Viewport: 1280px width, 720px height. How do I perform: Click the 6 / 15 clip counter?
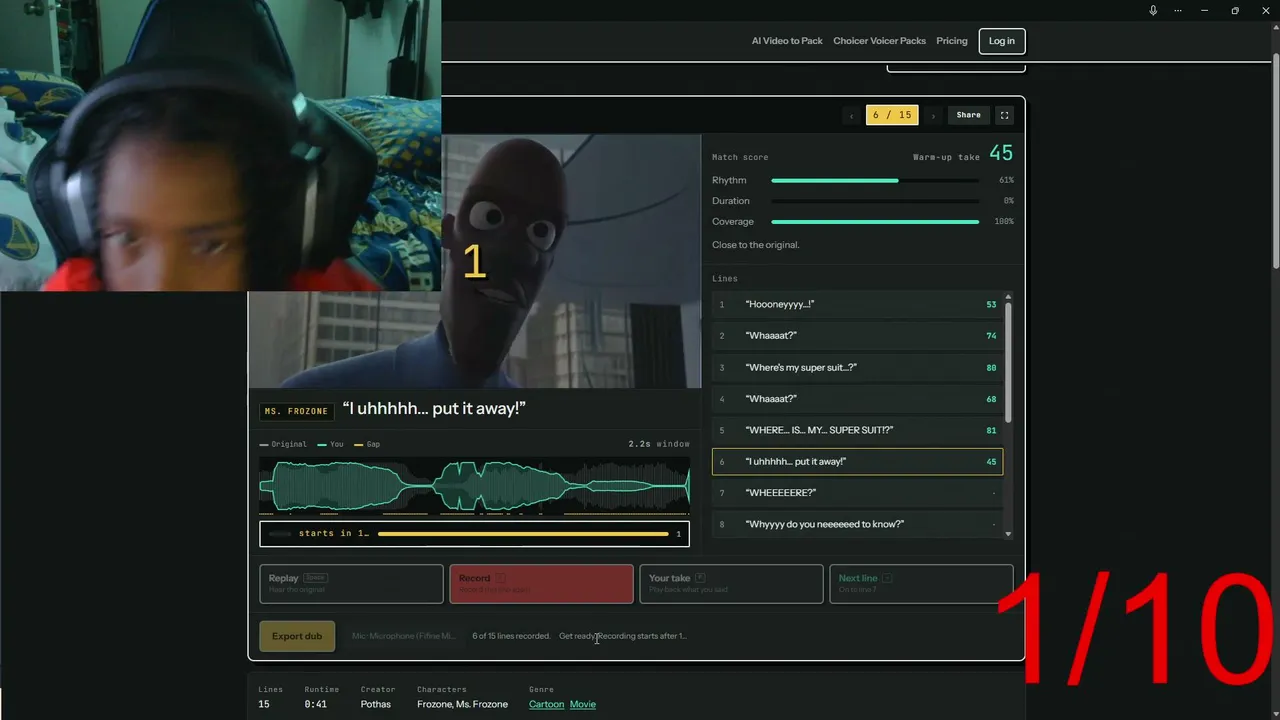(892, 115)
